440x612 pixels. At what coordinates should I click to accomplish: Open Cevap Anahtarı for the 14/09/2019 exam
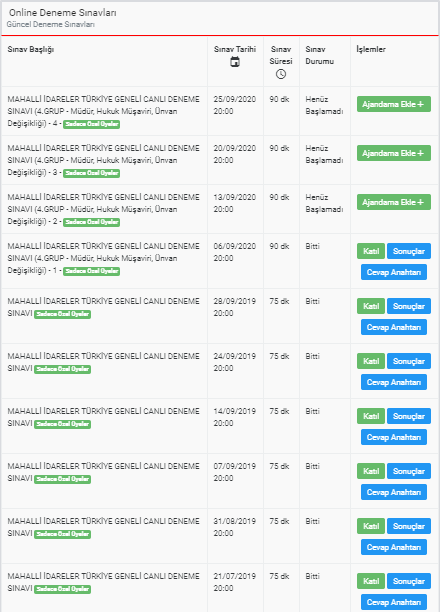coord(394,437)
